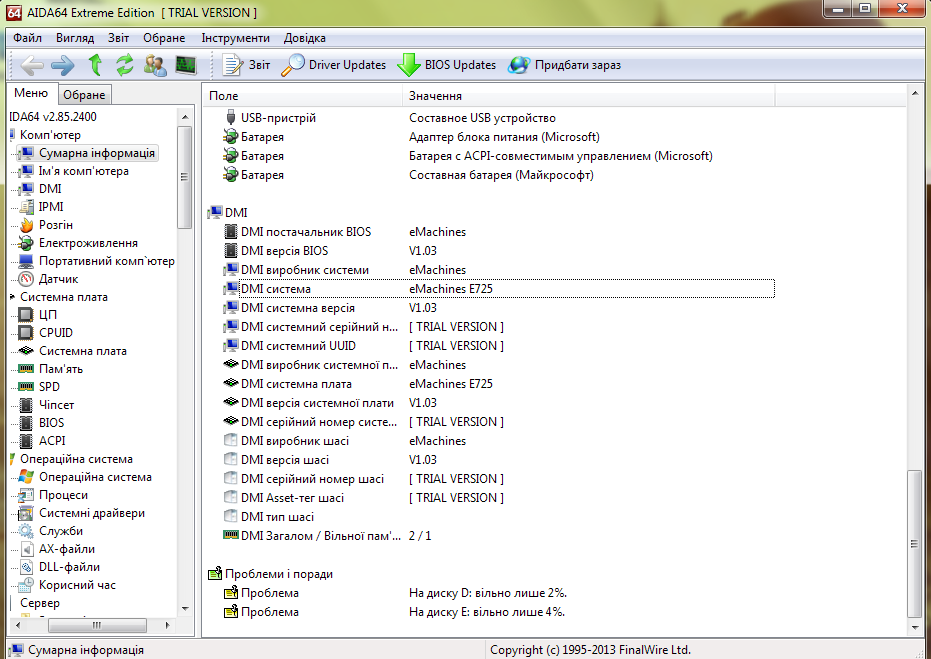Screen dimensions: 931x659
Task: Open the users icon in toolbar
Action: click(x=155, y=65)
